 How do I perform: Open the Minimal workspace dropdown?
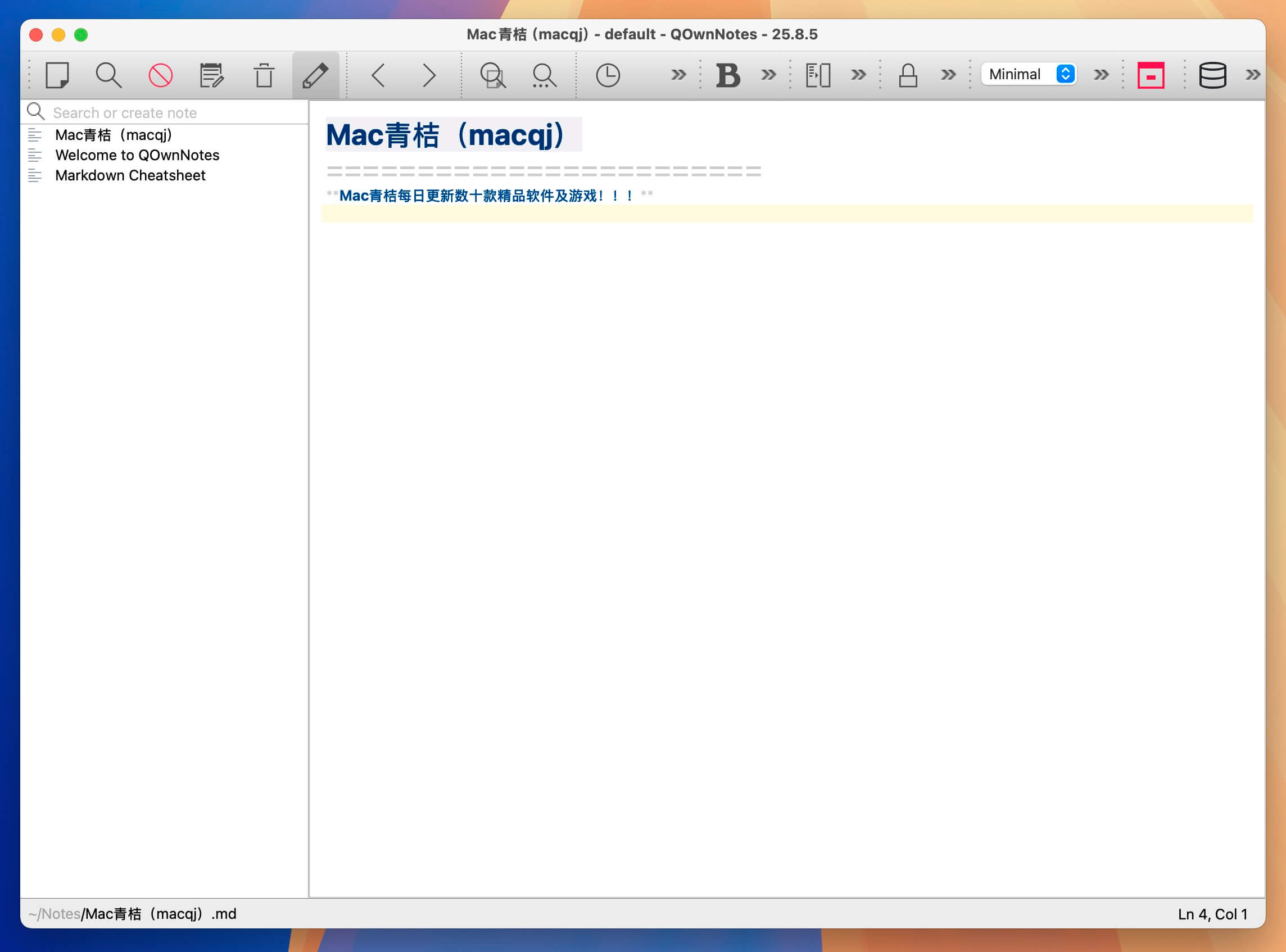pos(1029,74)
